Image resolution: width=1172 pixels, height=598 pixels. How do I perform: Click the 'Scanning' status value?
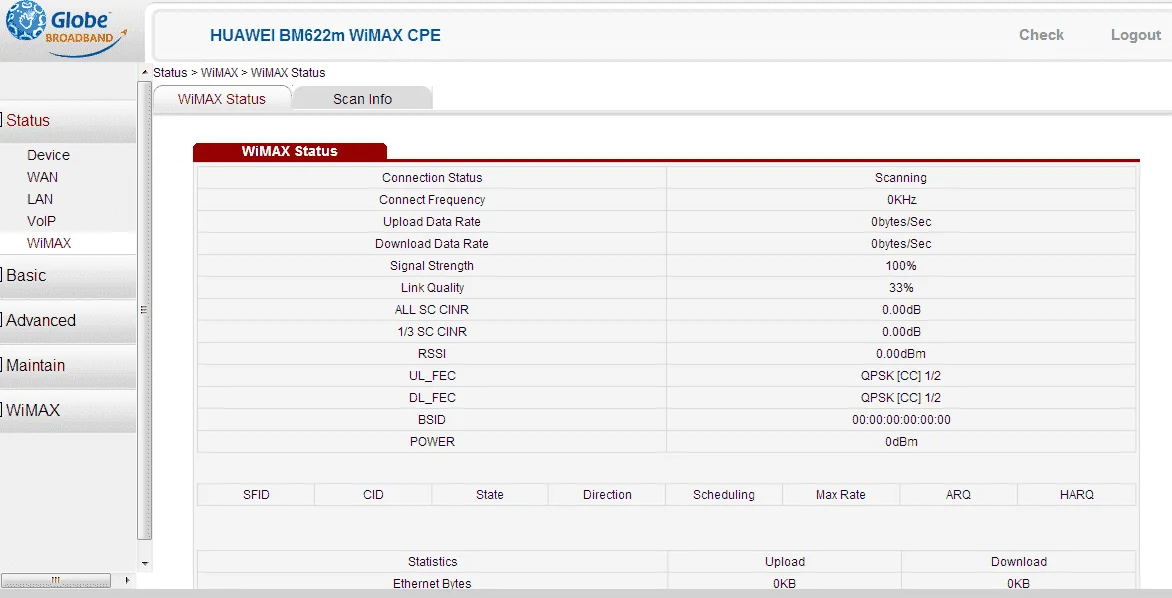[x=901, y=178]
